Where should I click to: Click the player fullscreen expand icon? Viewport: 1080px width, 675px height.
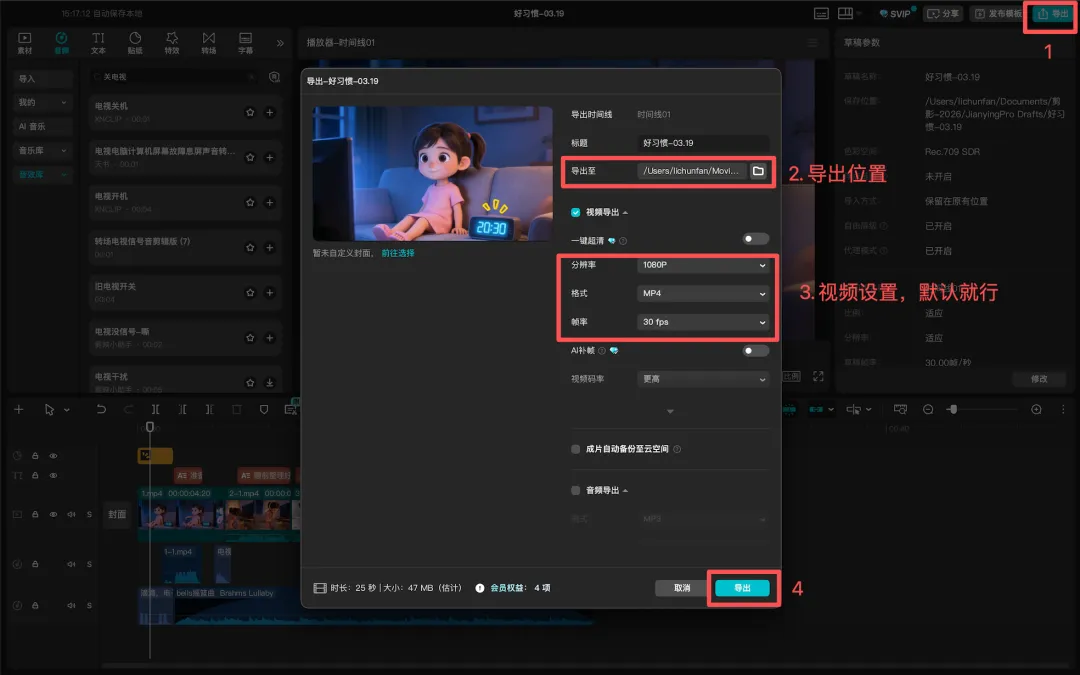coord(818,376)
